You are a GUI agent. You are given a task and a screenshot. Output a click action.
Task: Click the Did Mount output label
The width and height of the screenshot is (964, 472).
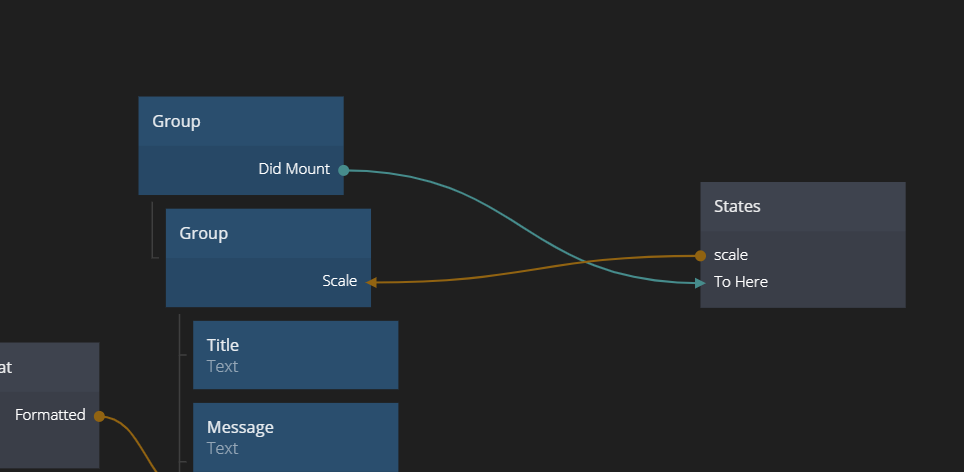293,169
